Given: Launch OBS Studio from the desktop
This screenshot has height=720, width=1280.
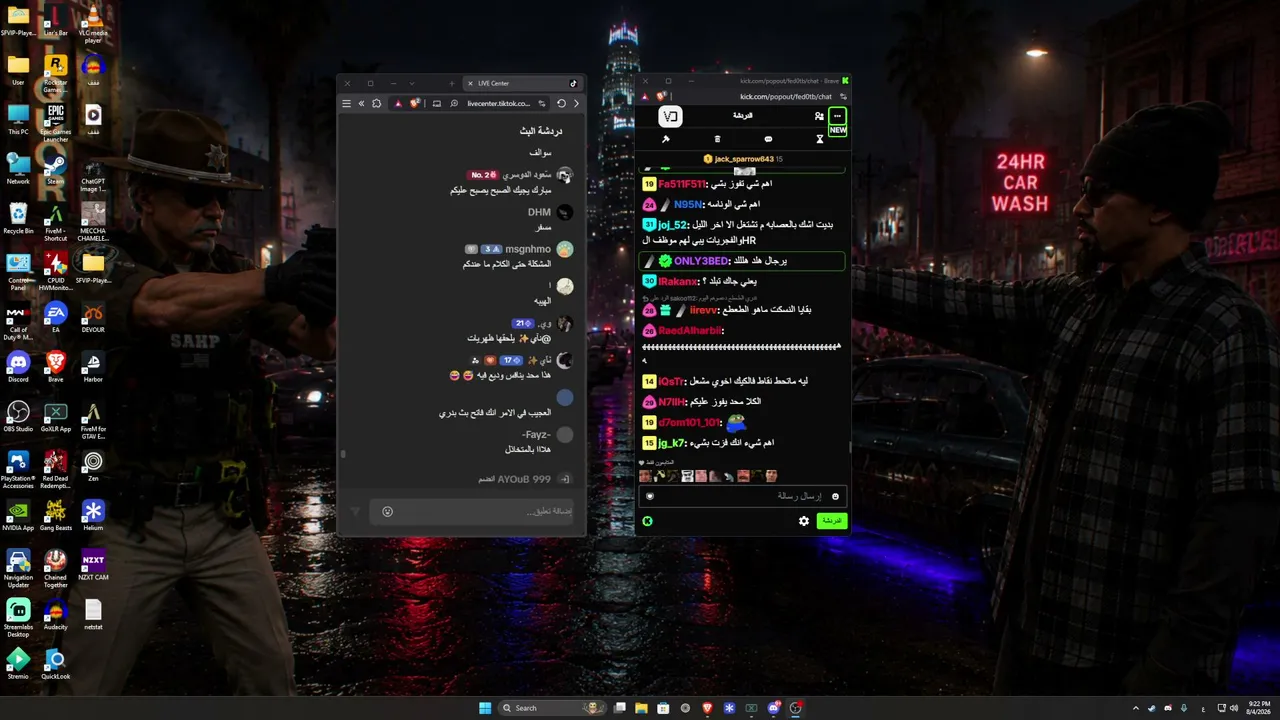Looking at the screenshot, I should (x=18, y=416).
